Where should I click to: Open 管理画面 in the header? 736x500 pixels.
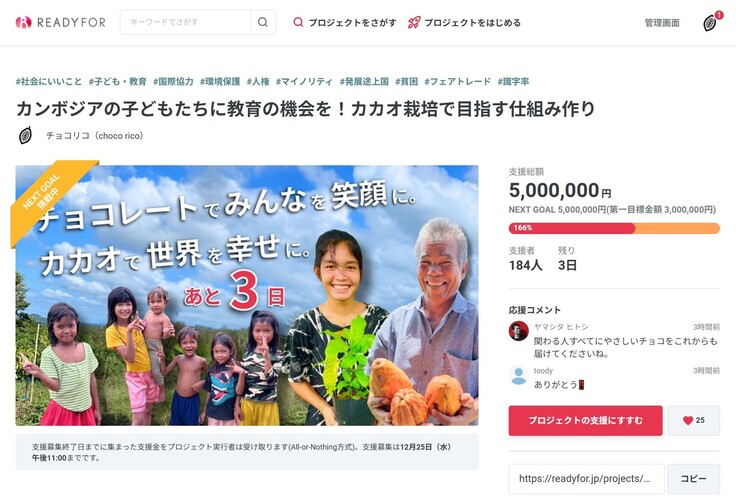[x=662, y=23]
